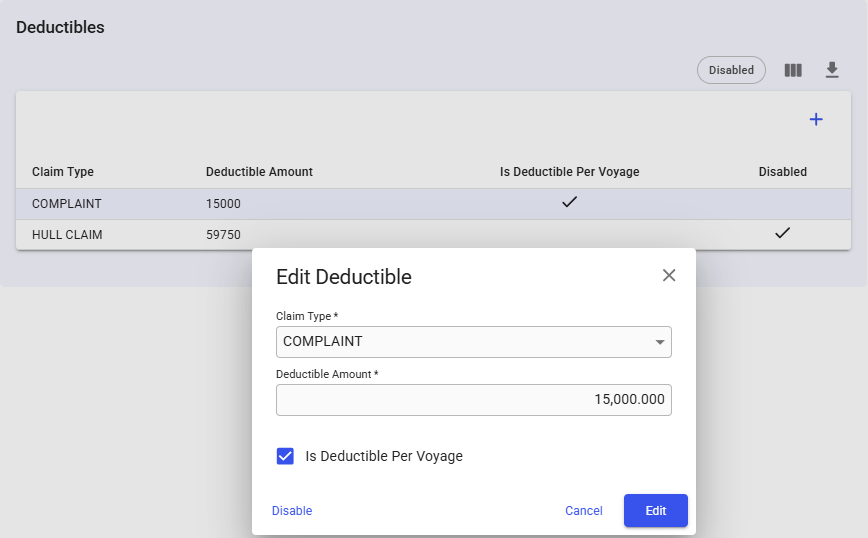Image resolution: width=868 pixels, height=538 pixels.
Task: Click the Deductible Amount input field
Action: click(x=473, y=400)
